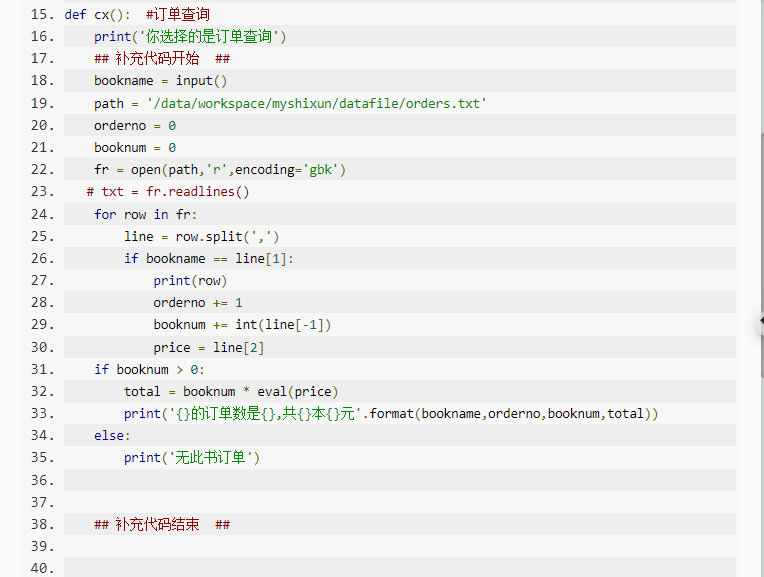The height and width of the screenshot is (577, 764).
Task: Click 'orderno += 1' on line 28
Action: (198, 303)
